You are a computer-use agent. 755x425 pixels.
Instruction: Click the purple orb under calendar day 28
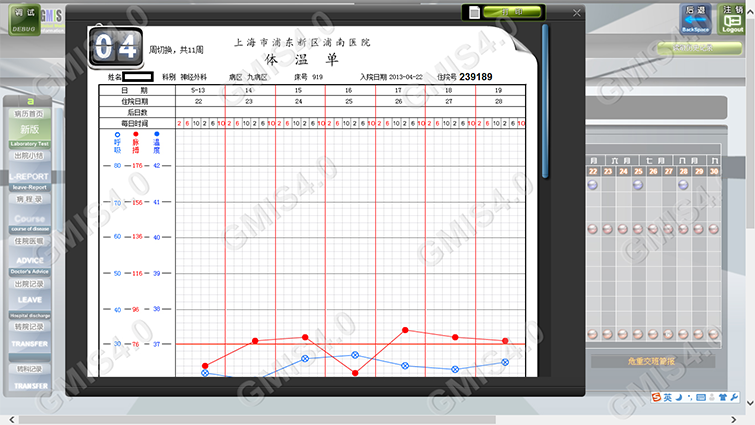click(683, 185)
